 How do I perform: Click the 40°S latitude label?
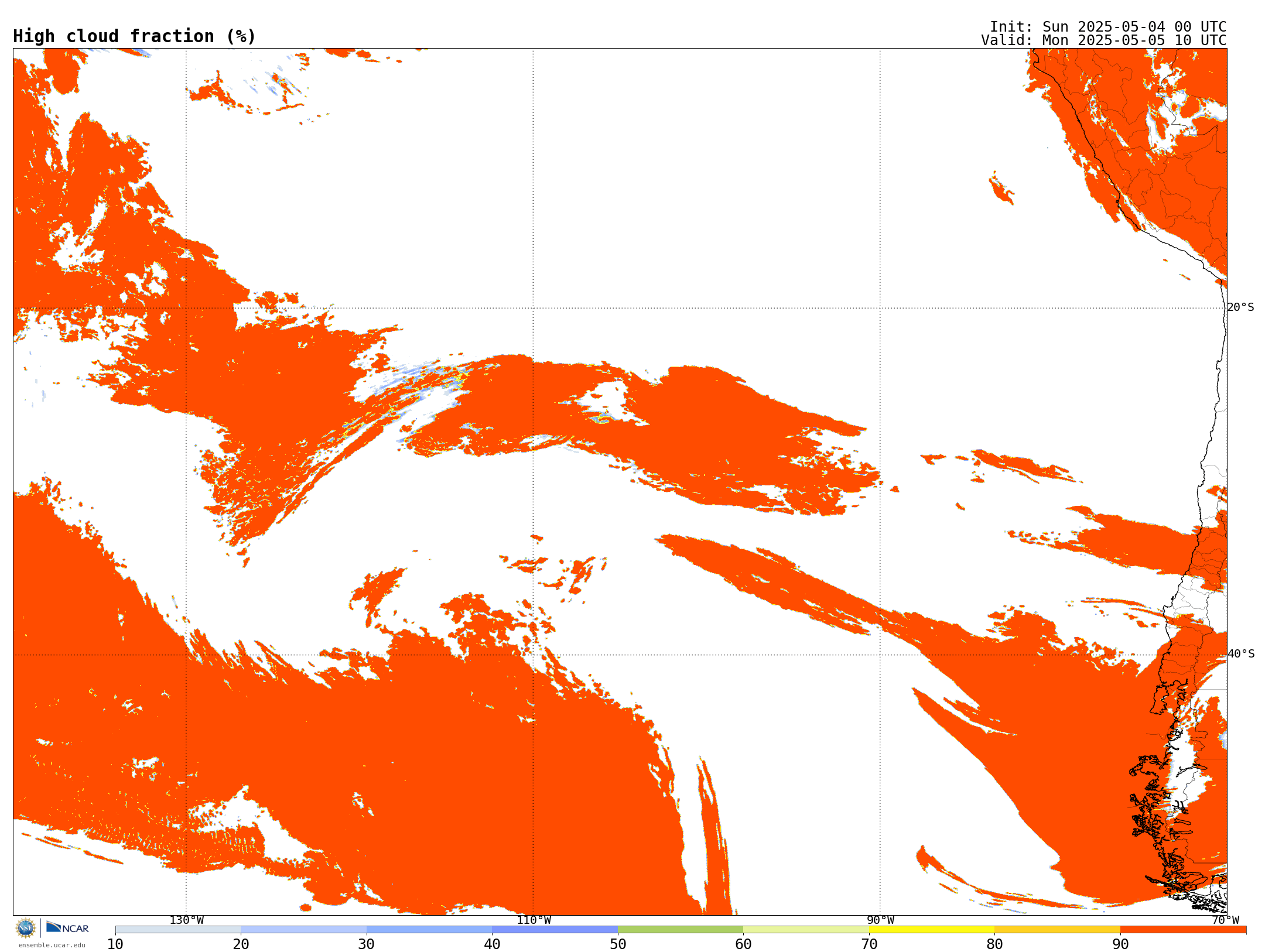click(x=1241, y=654)
